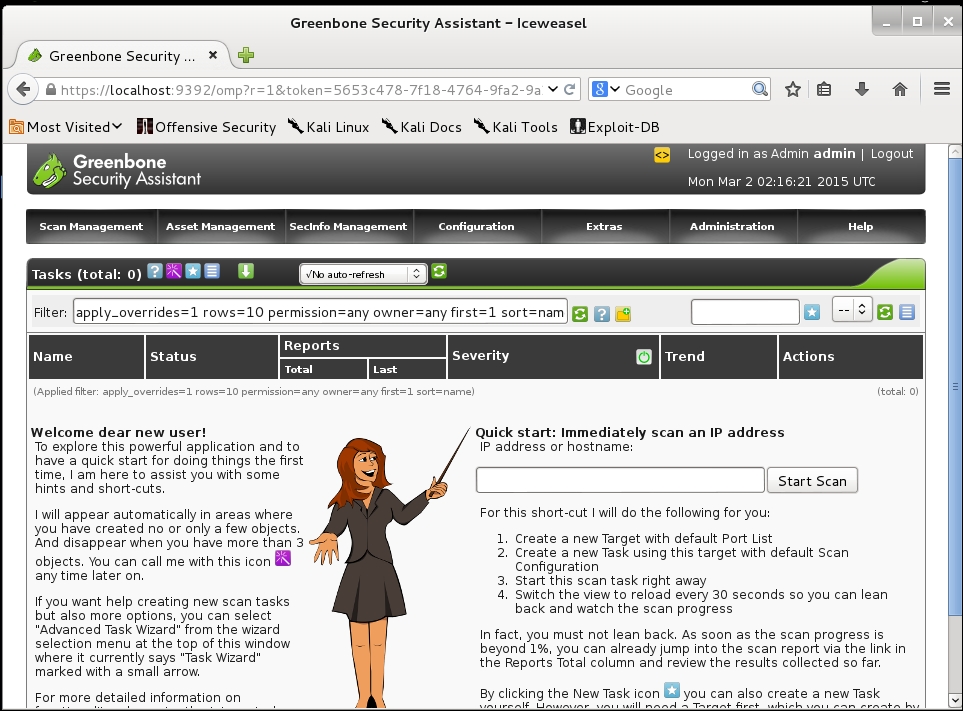Image resolution: width=963 pixels, height=711 pixels.
Task: Sort tasks by Name column
Action: (53, 357)
